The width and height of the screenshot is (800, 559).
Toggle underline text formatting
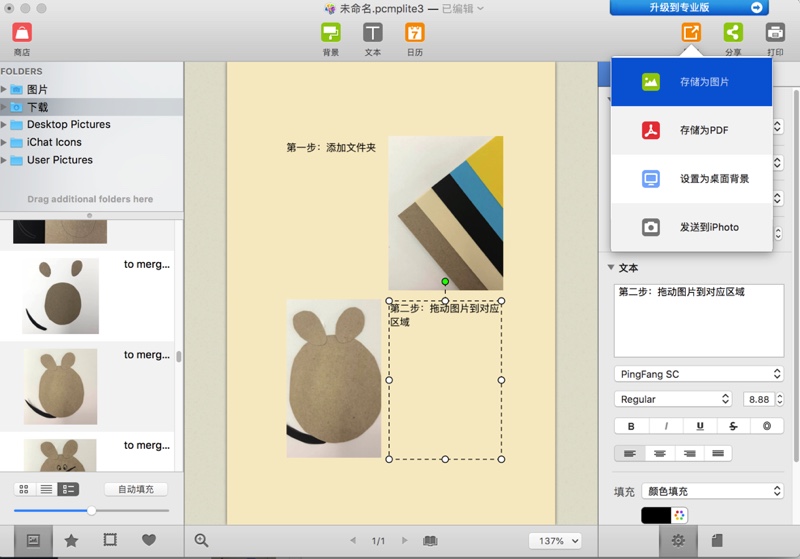699,426
